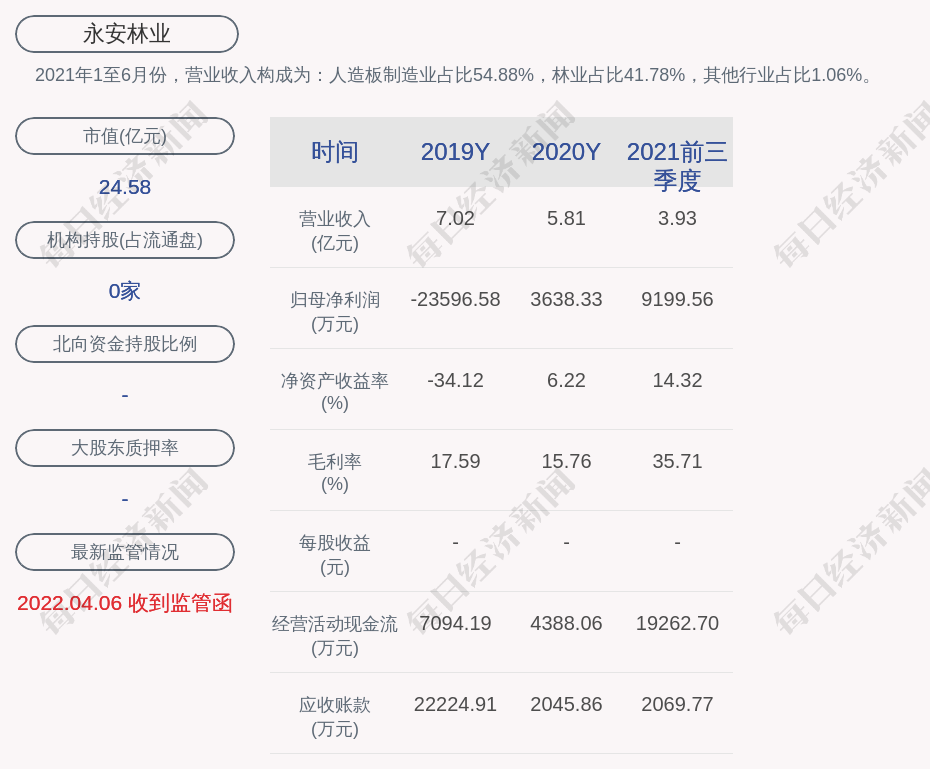930x769 pixels.
Task: Click the 2021 revenue value 3.93
Action: [x=677, y=218]
